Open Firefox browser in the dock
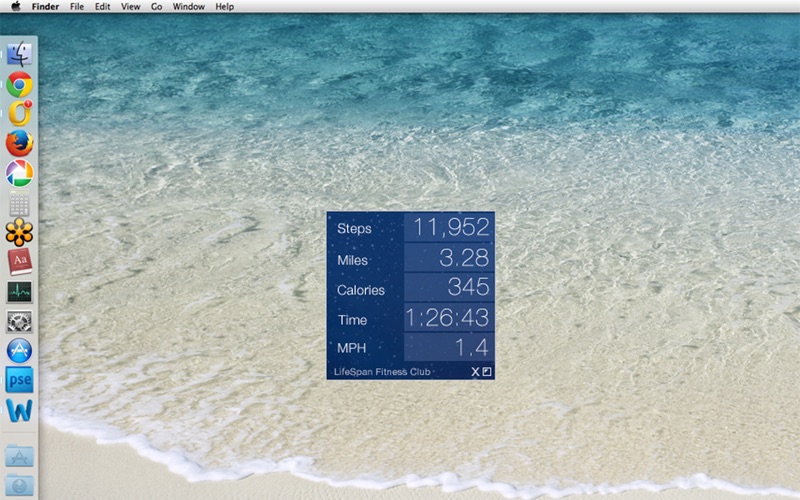Image resolution: width=800 pixels, height=500 pixels. (x=19, y=144)
